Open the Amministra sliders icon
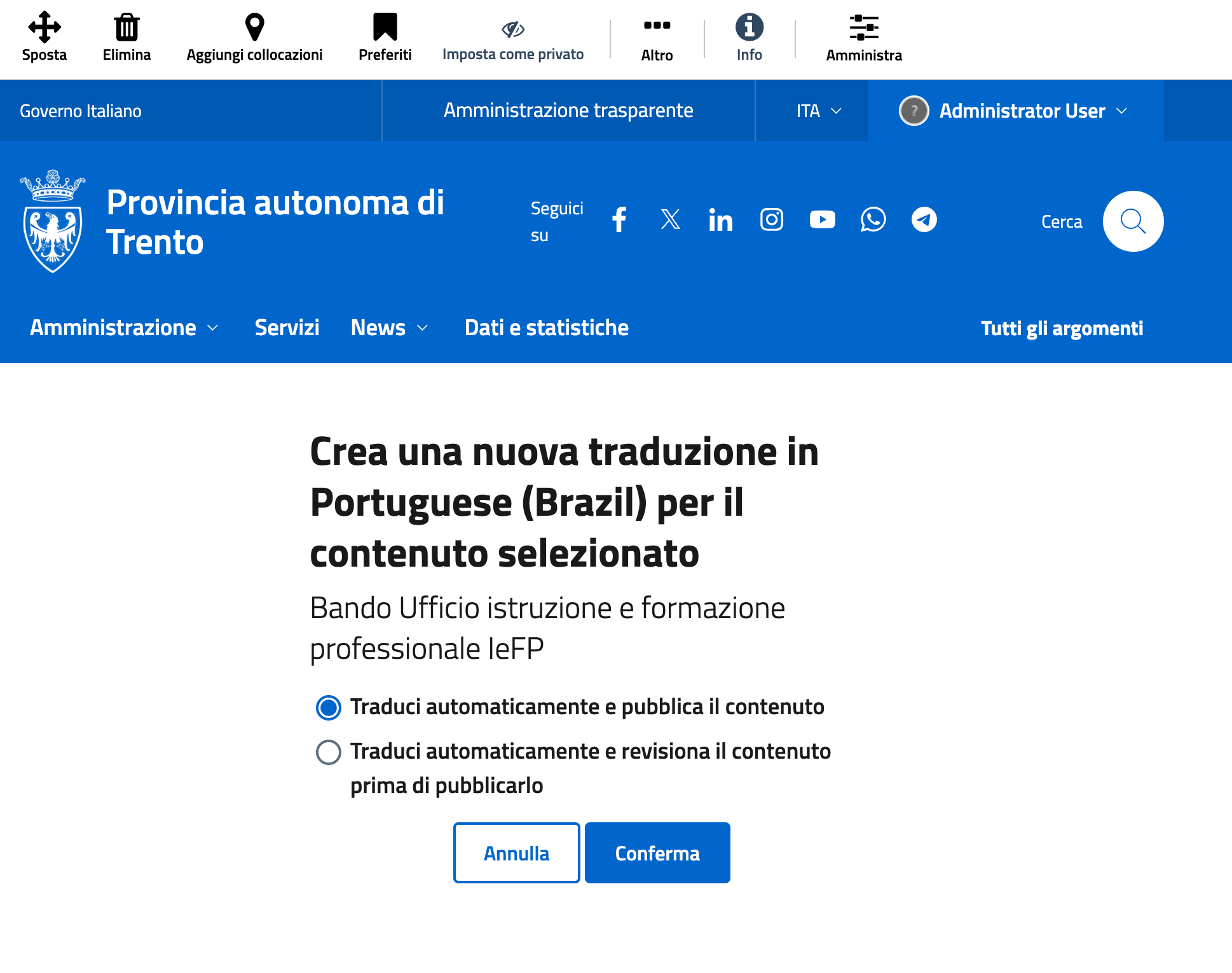1232x973 pixels. pyautogui.click(x=863, y=27)
